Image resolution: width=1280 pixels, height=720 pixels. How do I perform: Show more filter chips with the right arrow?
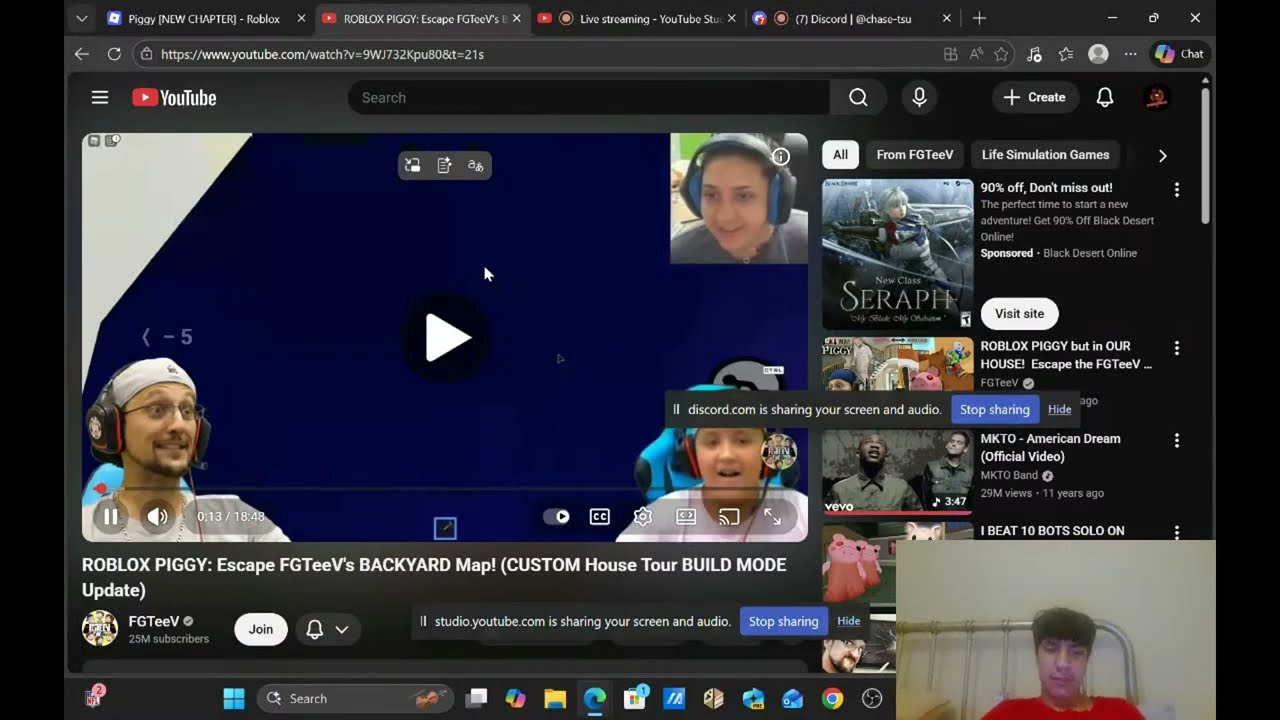1162,155
